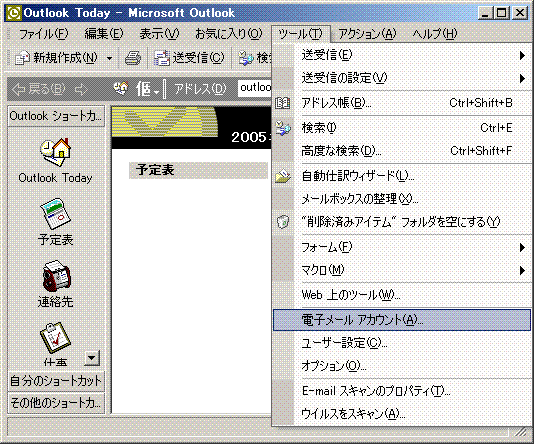Screen dimensions: 534x444
Task: Expand the 送受信の設定(V) submenu
Action: [x=522, y=78]
